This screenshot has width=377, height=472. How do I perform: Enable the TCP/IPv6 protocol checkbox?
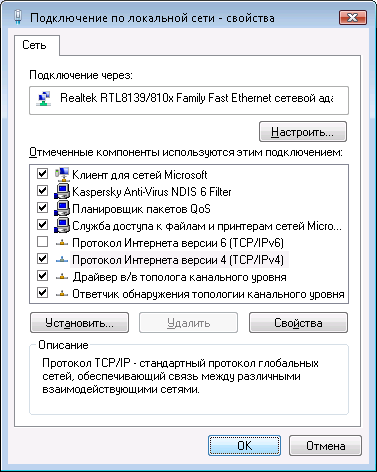[x=42, y=242]
